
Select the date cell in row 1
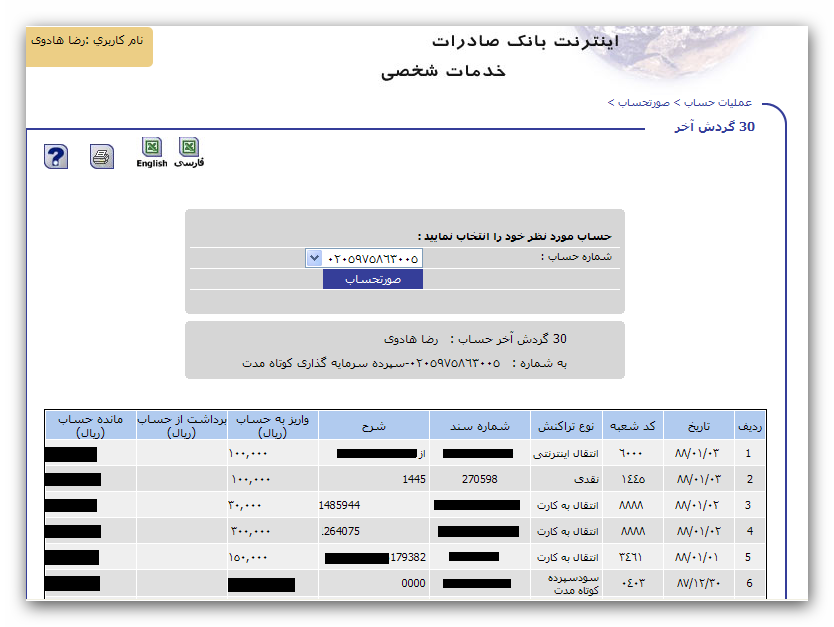[x=697, y=453]
